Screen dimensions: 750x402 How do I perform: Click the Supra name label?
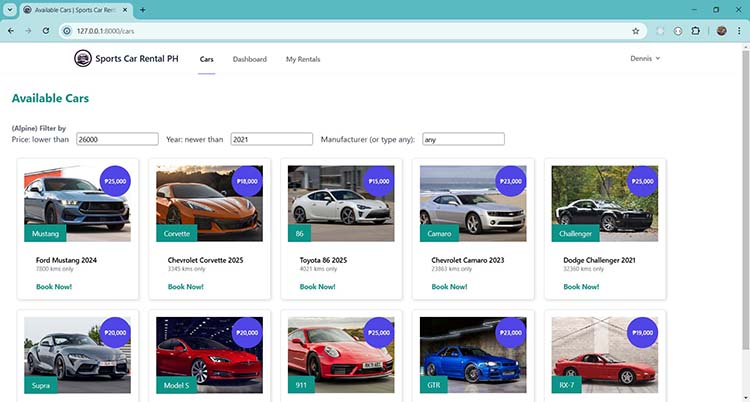(41, 385)
